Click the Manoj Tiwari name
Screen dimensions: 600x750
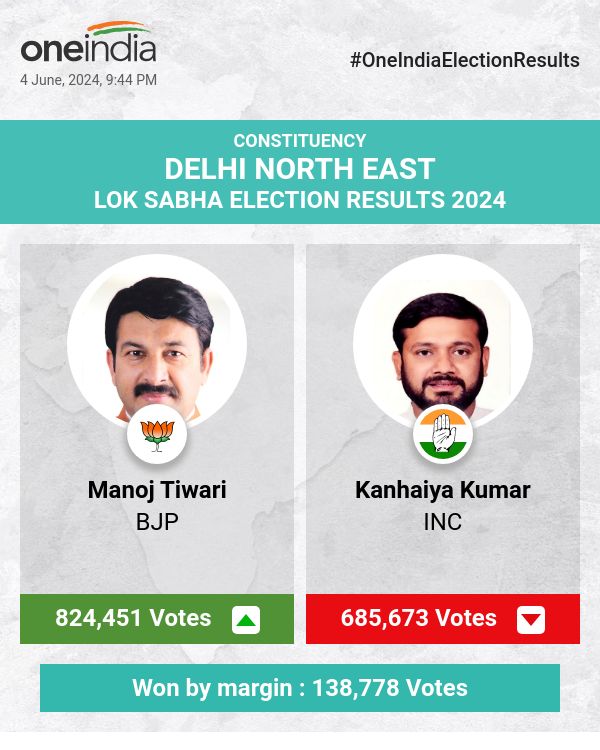[157, 490]
